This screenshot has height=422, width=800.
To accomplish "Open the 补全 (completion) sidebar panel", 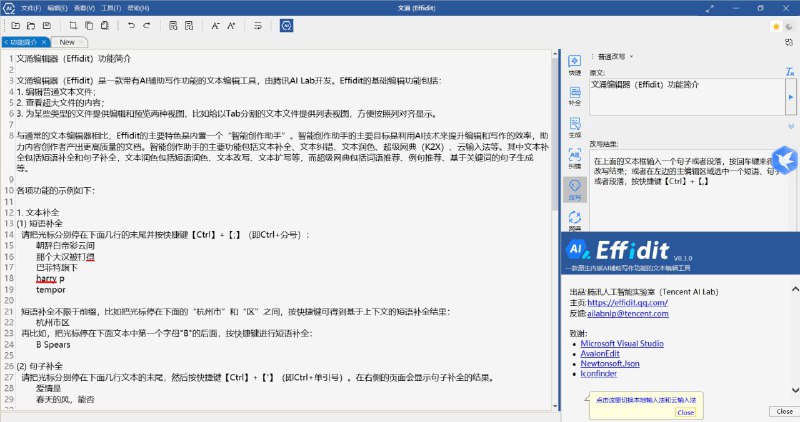I will [x=574, y=96].
